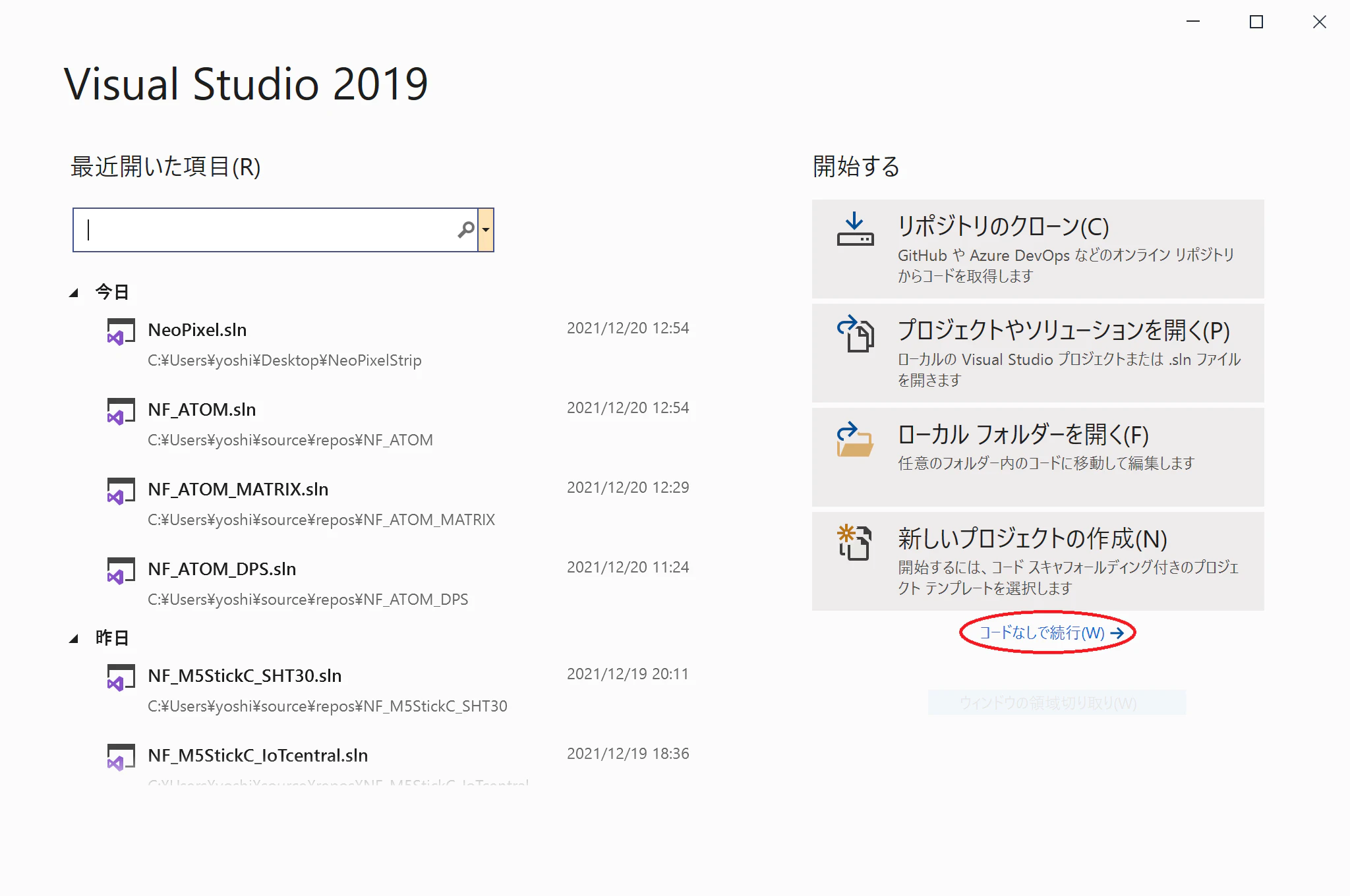This screenshot has height=896, width=1350.
Task: Click the NF_M5StickC_SHT30.sln solution icon
Action: 121,677
